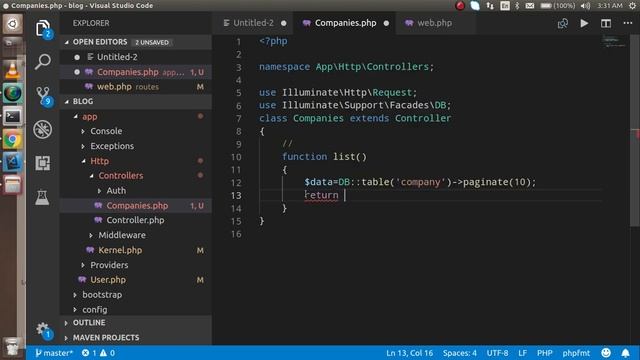Click the errors and warnings count
640x360 pixels.
pyautogui.click(x=98, y=353)
